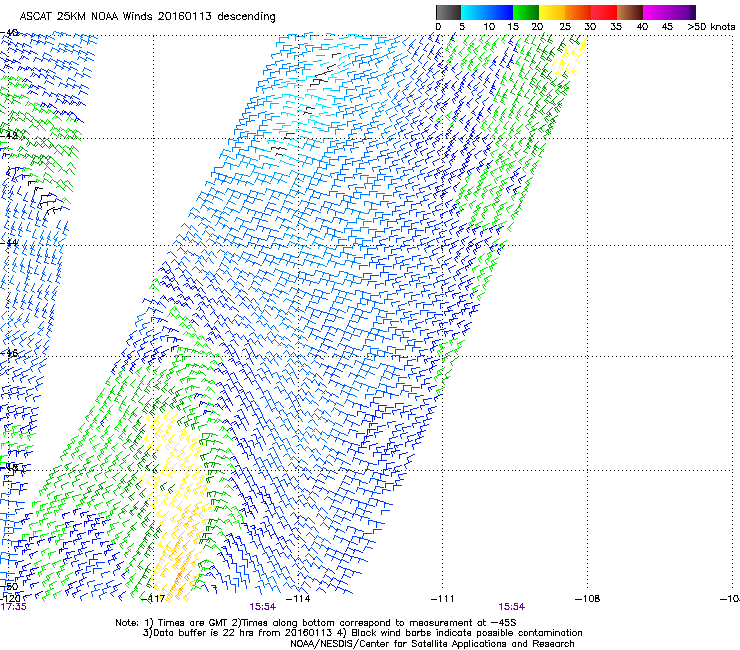Click the cyan 5-10 knots legend color
This screenshot has width=740, height=650.
click(474, 12)
